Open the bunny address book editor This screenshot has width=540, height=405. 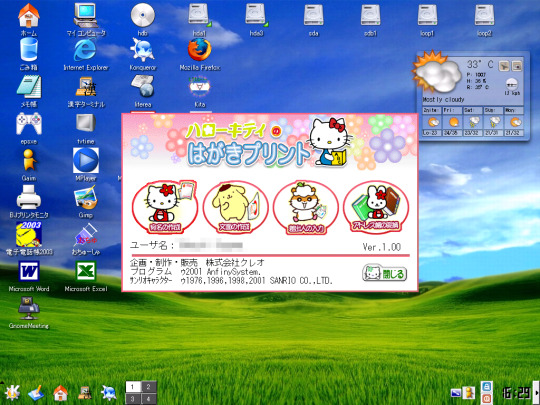pos(376,207)
